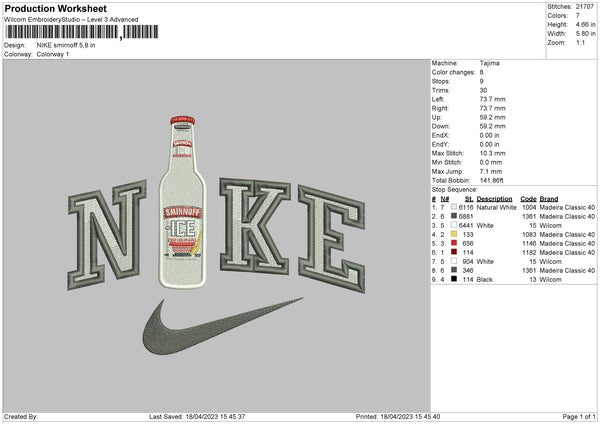Screen dimensions: 600x424
Task: Click the embroidered letter N
Action: (107, 234)
